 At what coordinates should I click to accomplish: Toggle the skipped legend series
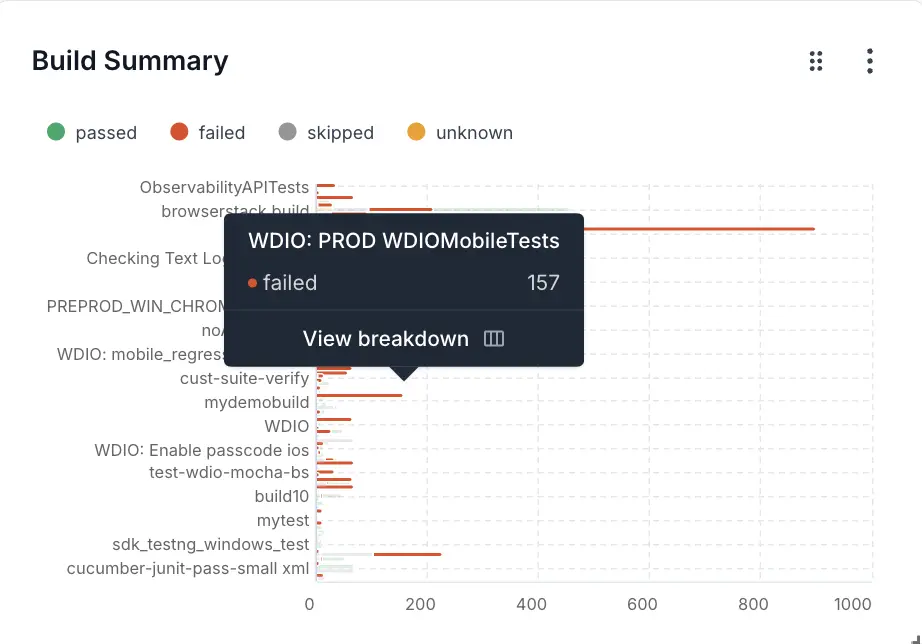click(x=340, y=133)
